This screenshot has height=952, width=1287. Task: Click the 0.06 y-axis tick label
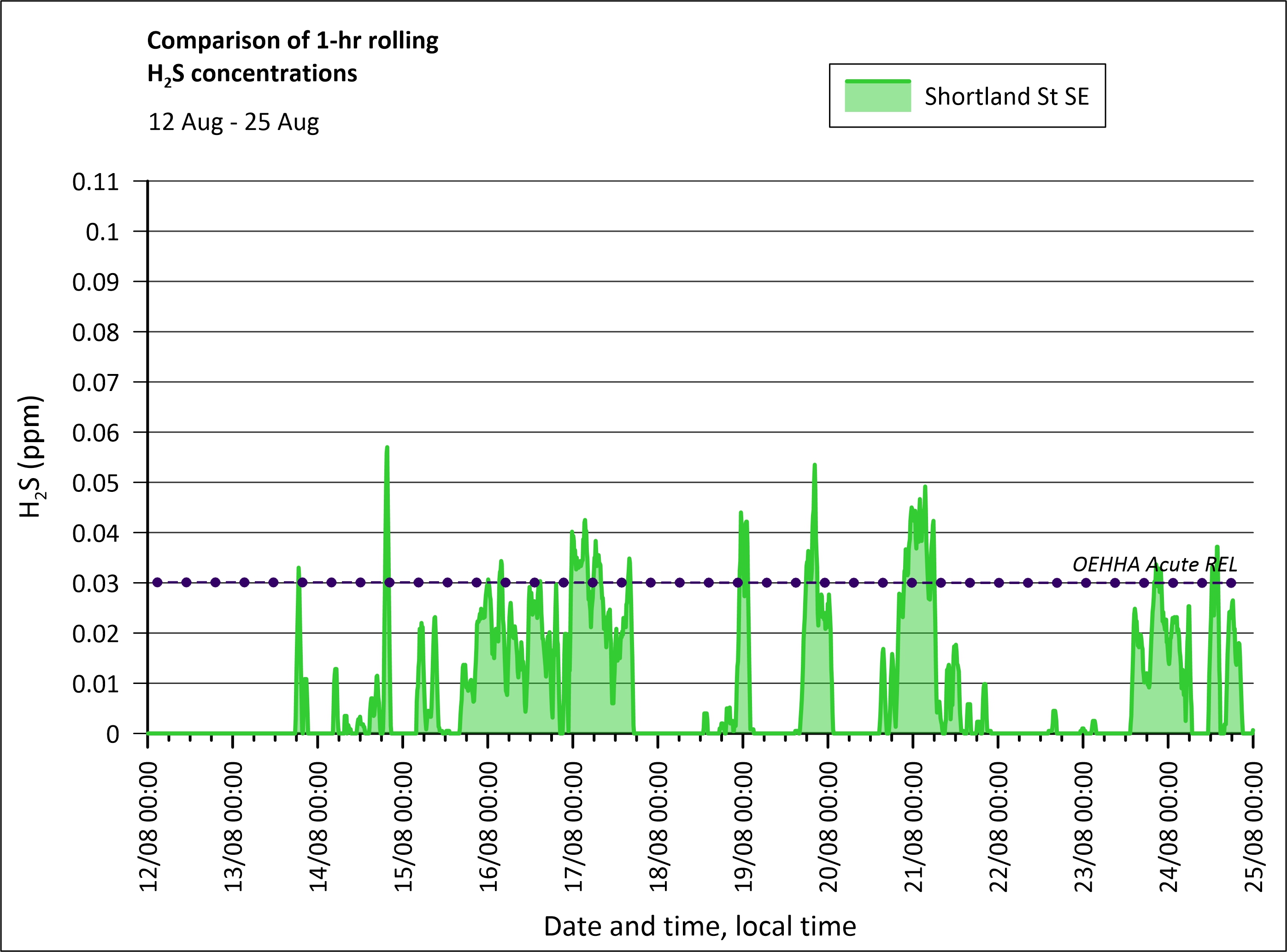(96, 433)
